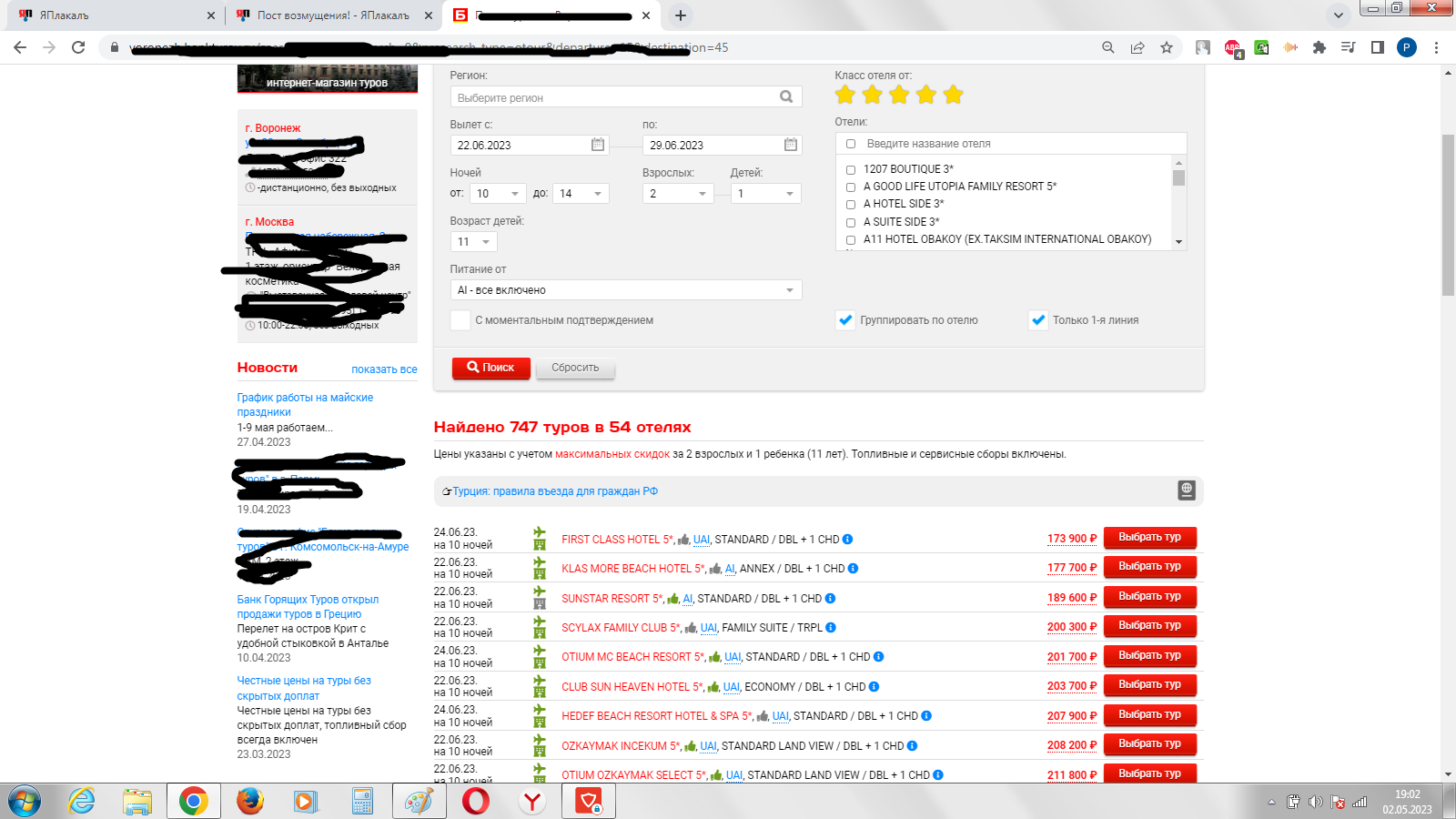1456x819 pixels.
Task: Open the CLUB SUN HEAVEN HOTEL 5* link
Action: pos(632,687)
